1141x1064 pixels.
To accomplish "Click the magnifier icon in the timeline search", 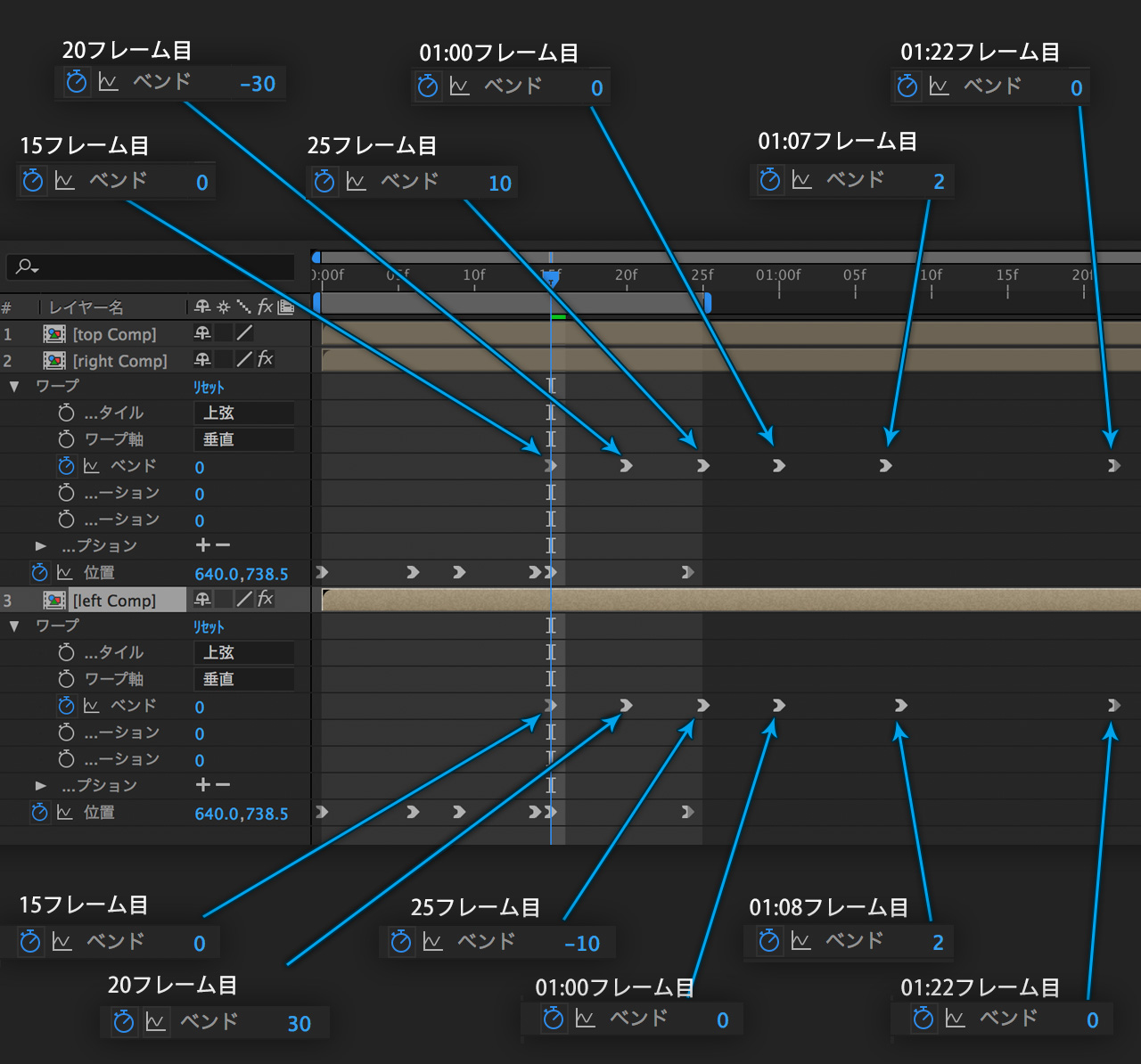I will click(x=25, y=266).
